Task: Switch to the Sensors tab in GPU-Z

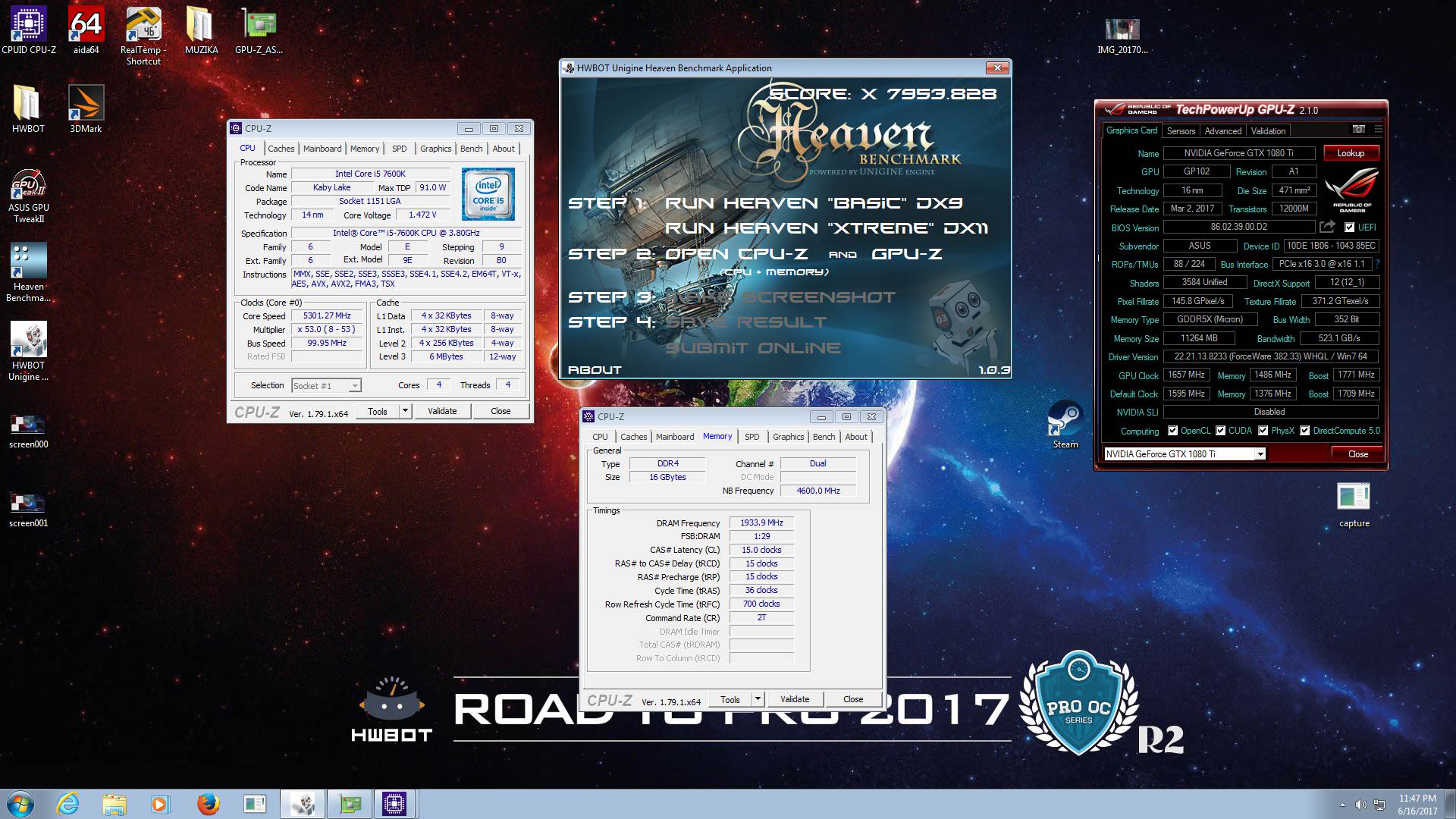Action: [x=1181, y=131]
